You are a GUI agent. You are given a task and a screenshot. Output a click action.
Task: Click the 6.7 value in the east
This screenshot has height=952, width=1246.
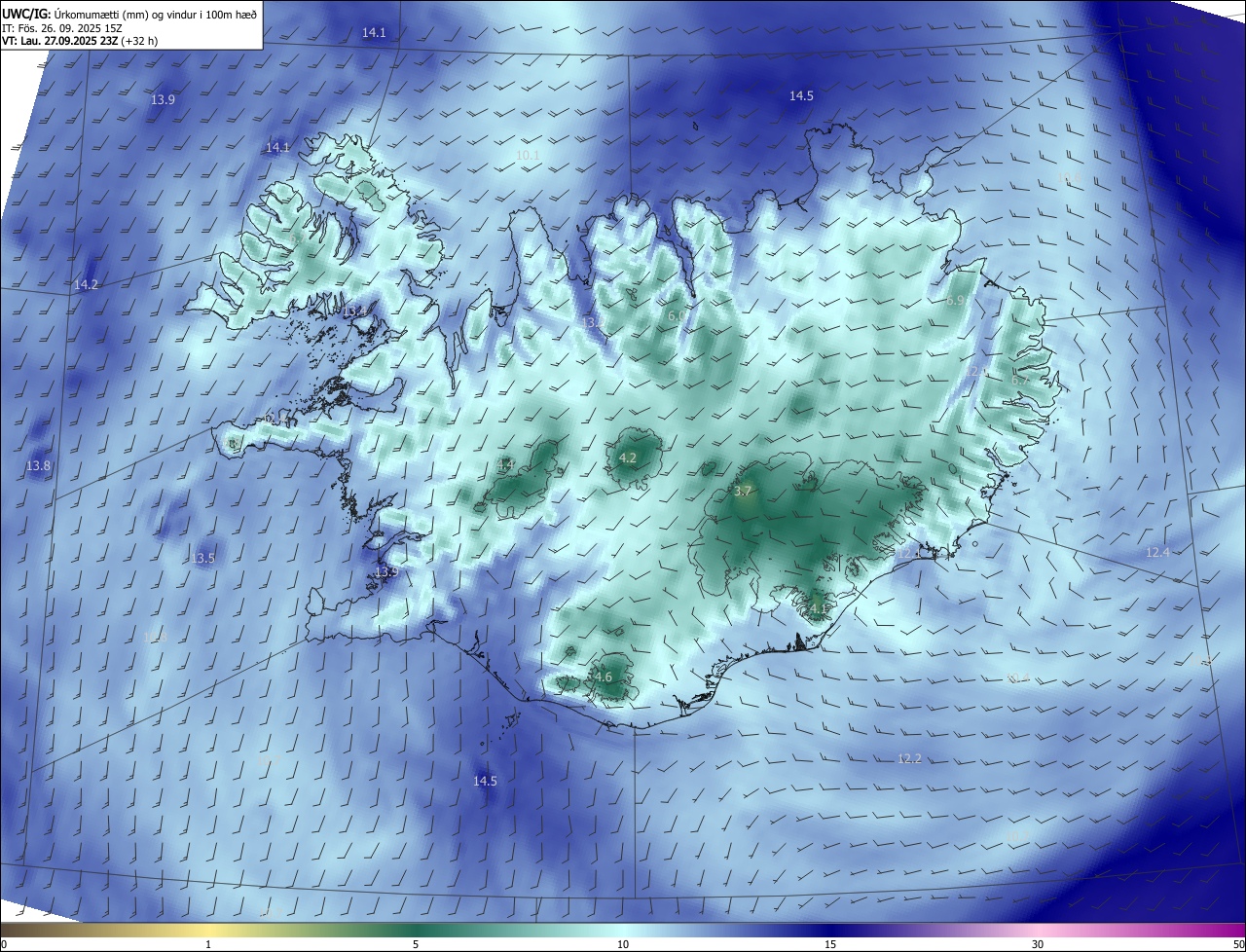coord(1019,380)
